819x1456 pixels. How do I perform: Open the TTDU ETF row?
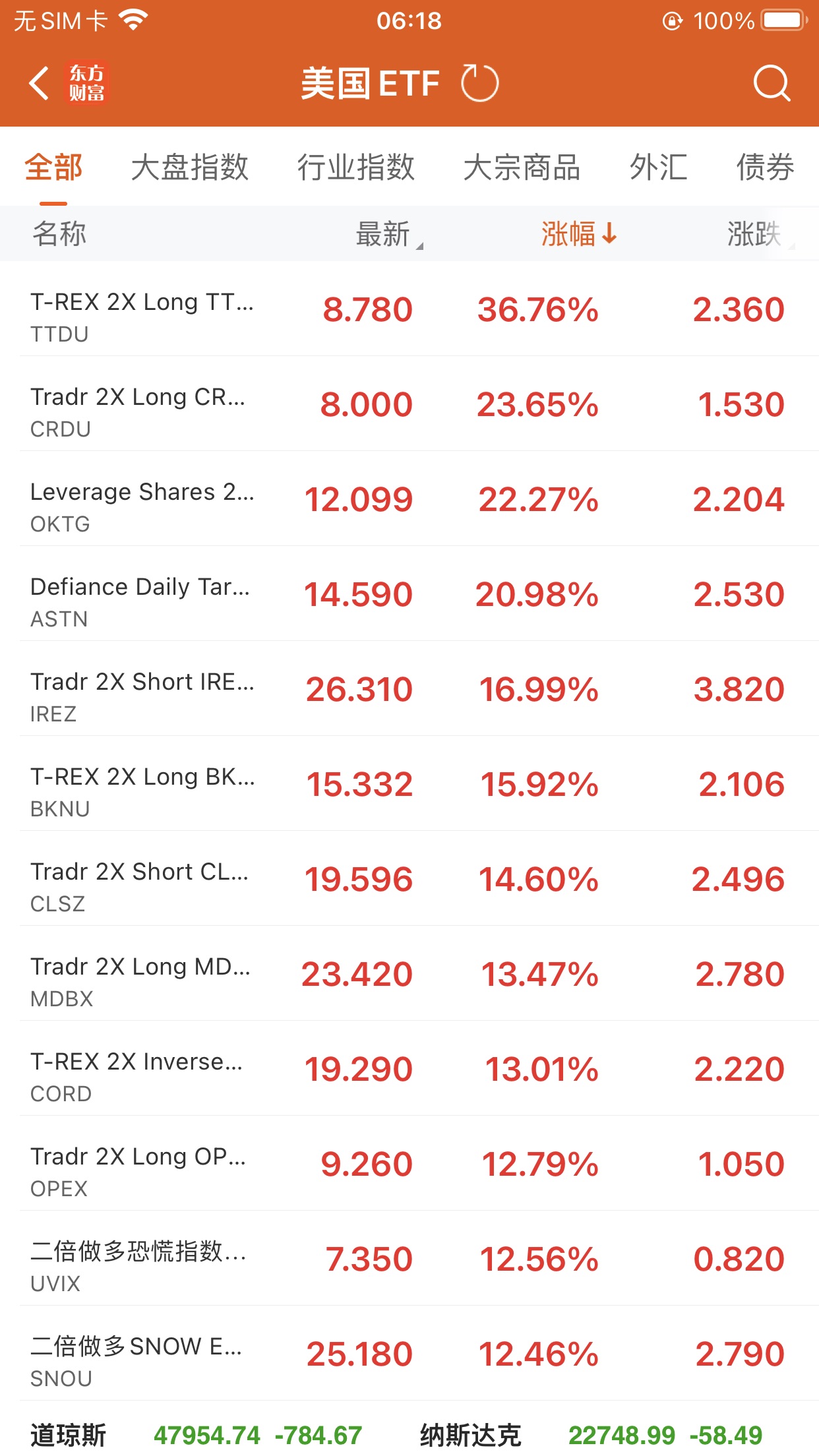pyautogui.click(x=409, y=310)
